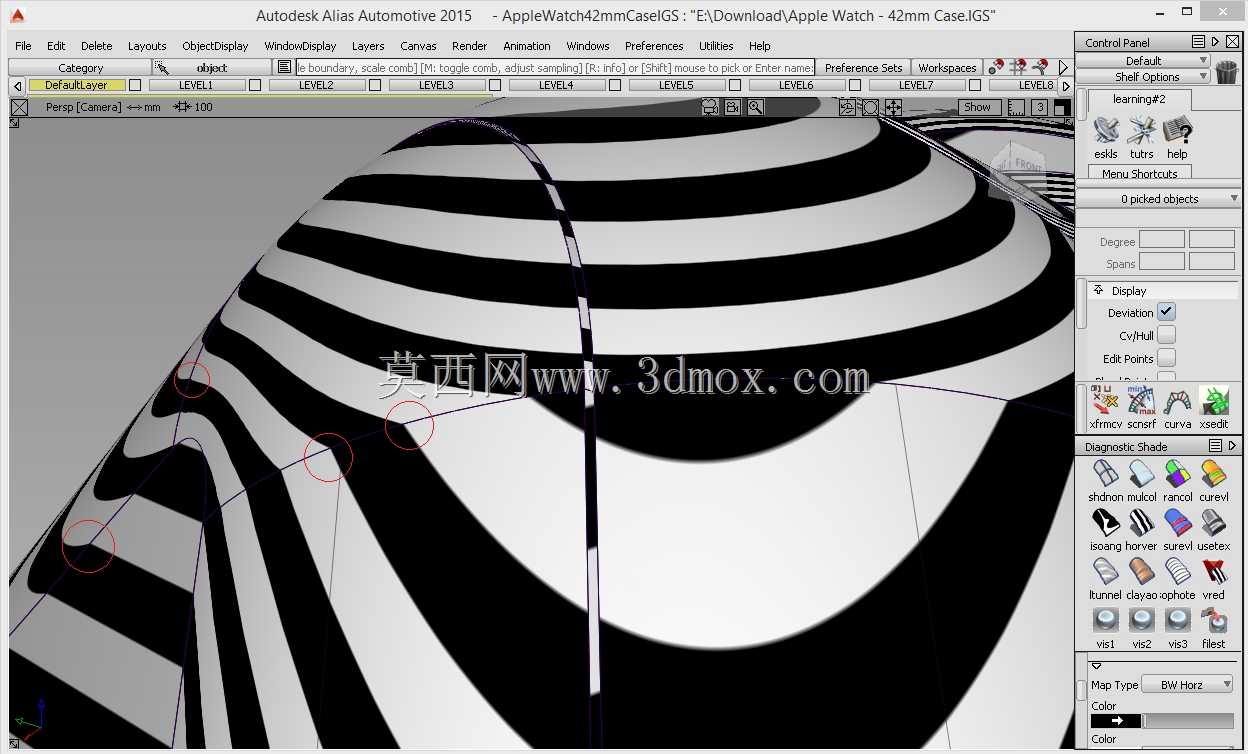Toggle visibility box beside LEVEL4

coord(615,85)
